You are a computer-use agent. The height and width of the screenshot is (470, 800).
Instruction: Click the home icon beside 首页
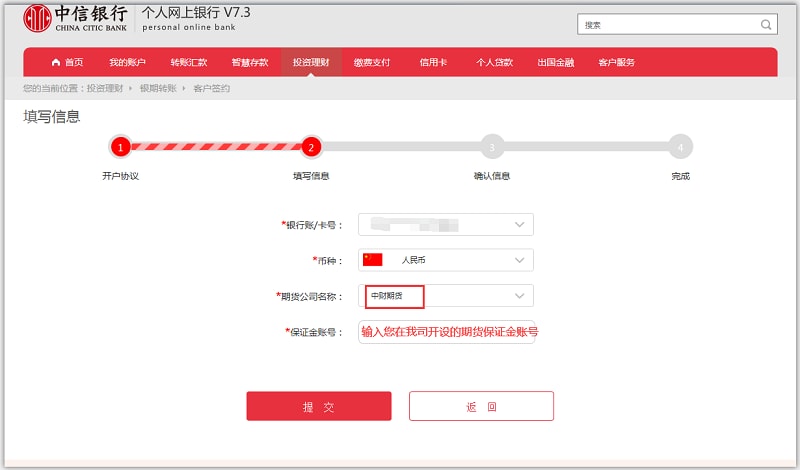click(56, 63)
